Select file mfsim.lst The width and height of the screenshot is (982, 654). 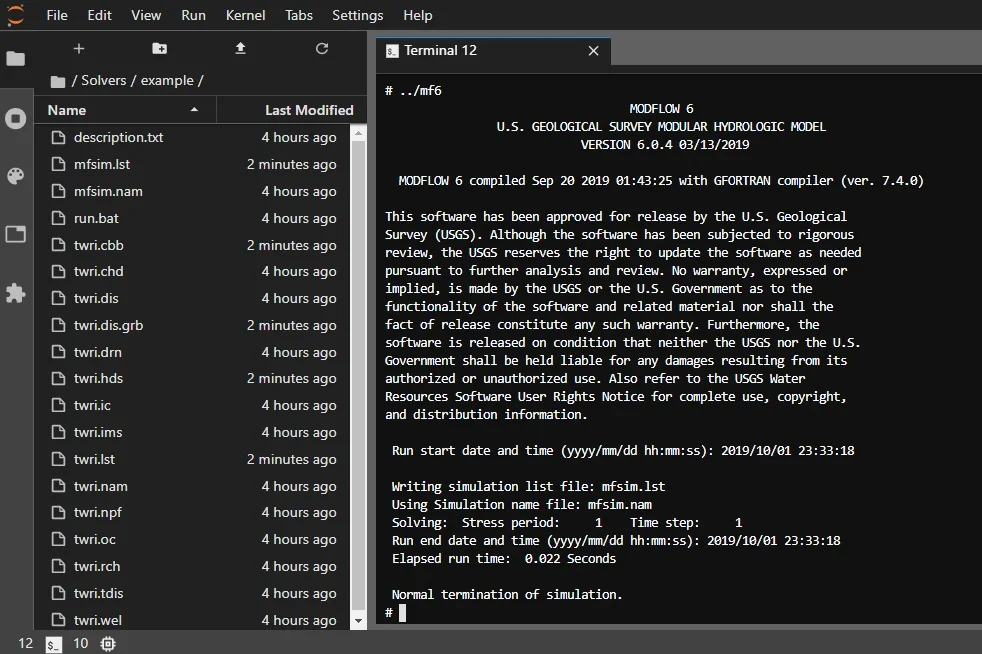[x=192, y=164]
